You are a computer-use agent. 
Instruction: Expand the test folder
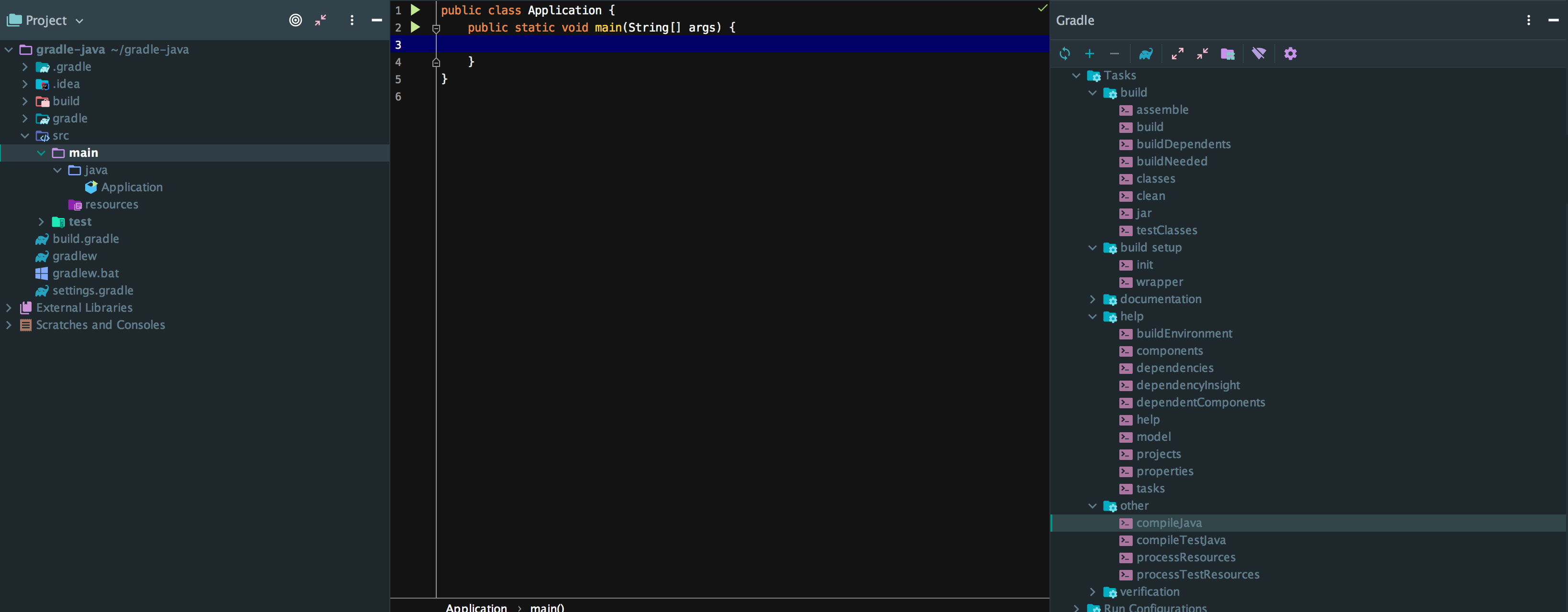pyautogui.click(x=41, y=222)
